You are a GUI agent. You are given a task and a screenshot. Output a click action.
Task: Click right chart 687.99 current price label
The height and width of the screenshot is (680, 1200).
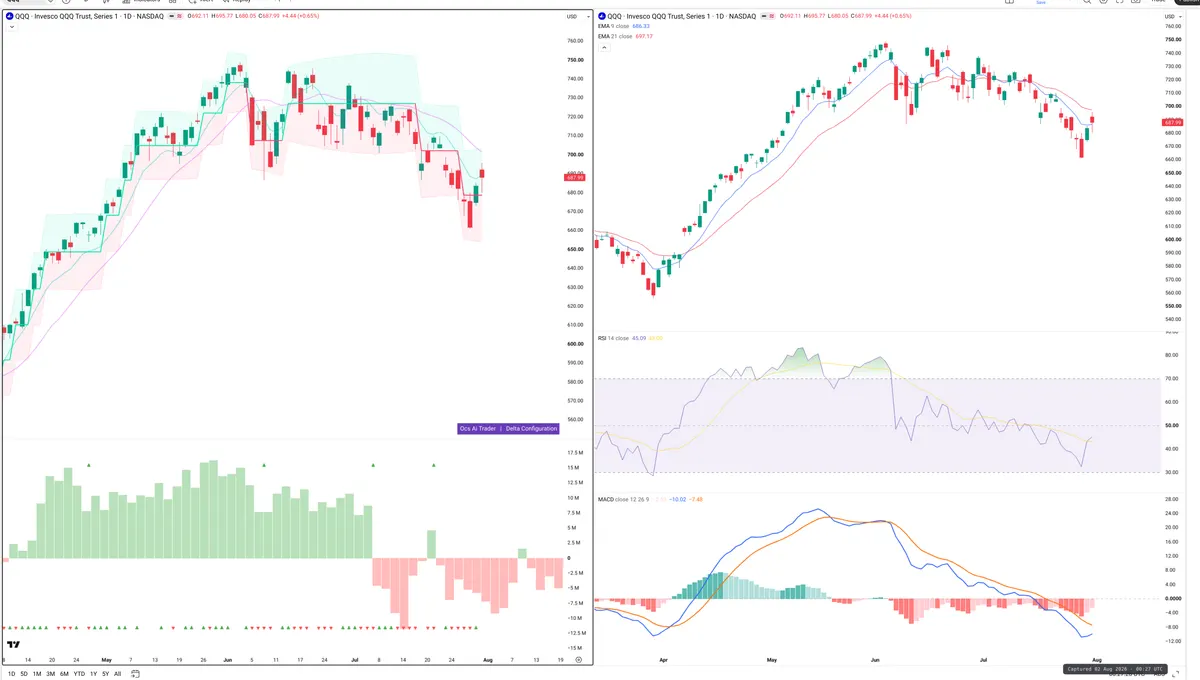1174,122
